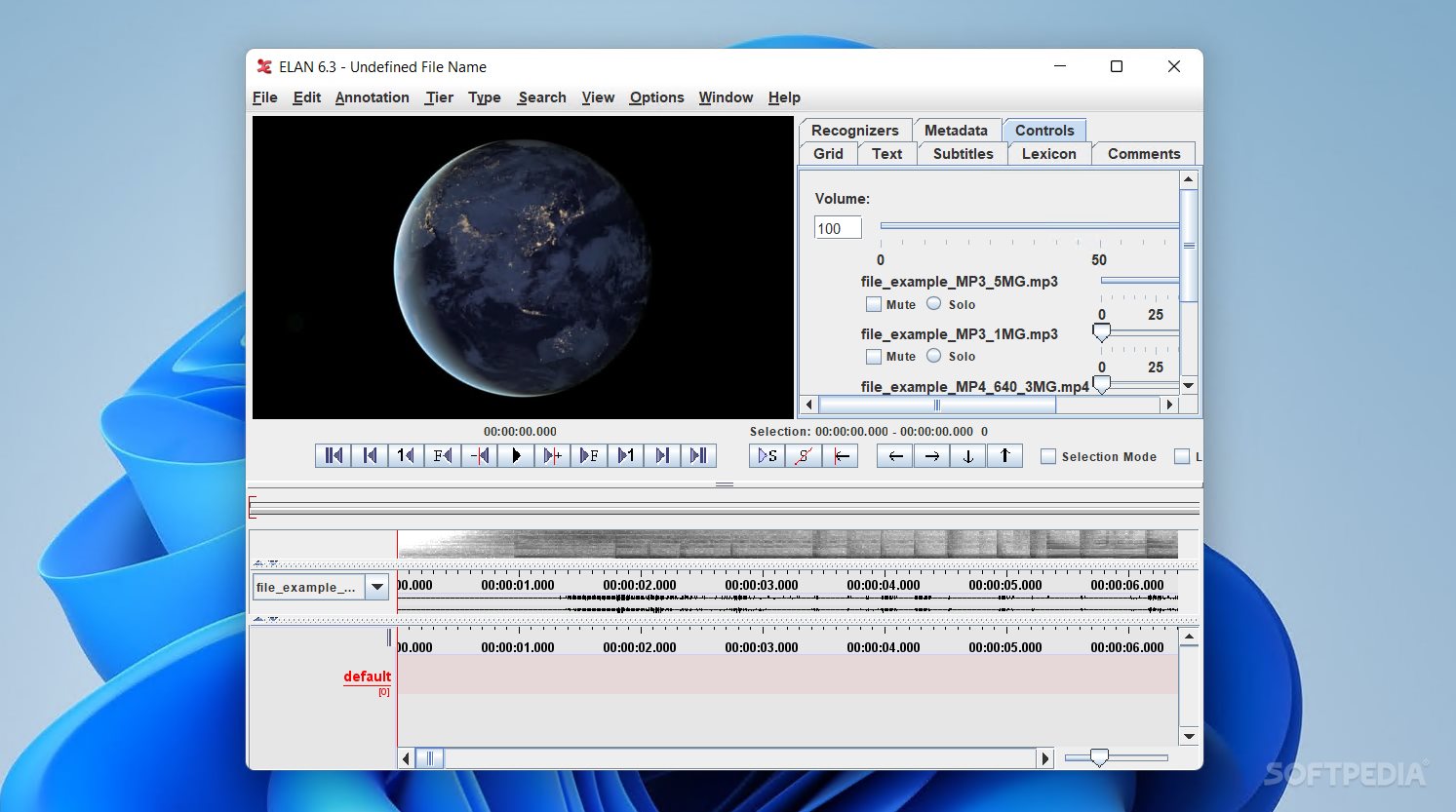Open the file_example waveform source dropdown

click(376, 587)
